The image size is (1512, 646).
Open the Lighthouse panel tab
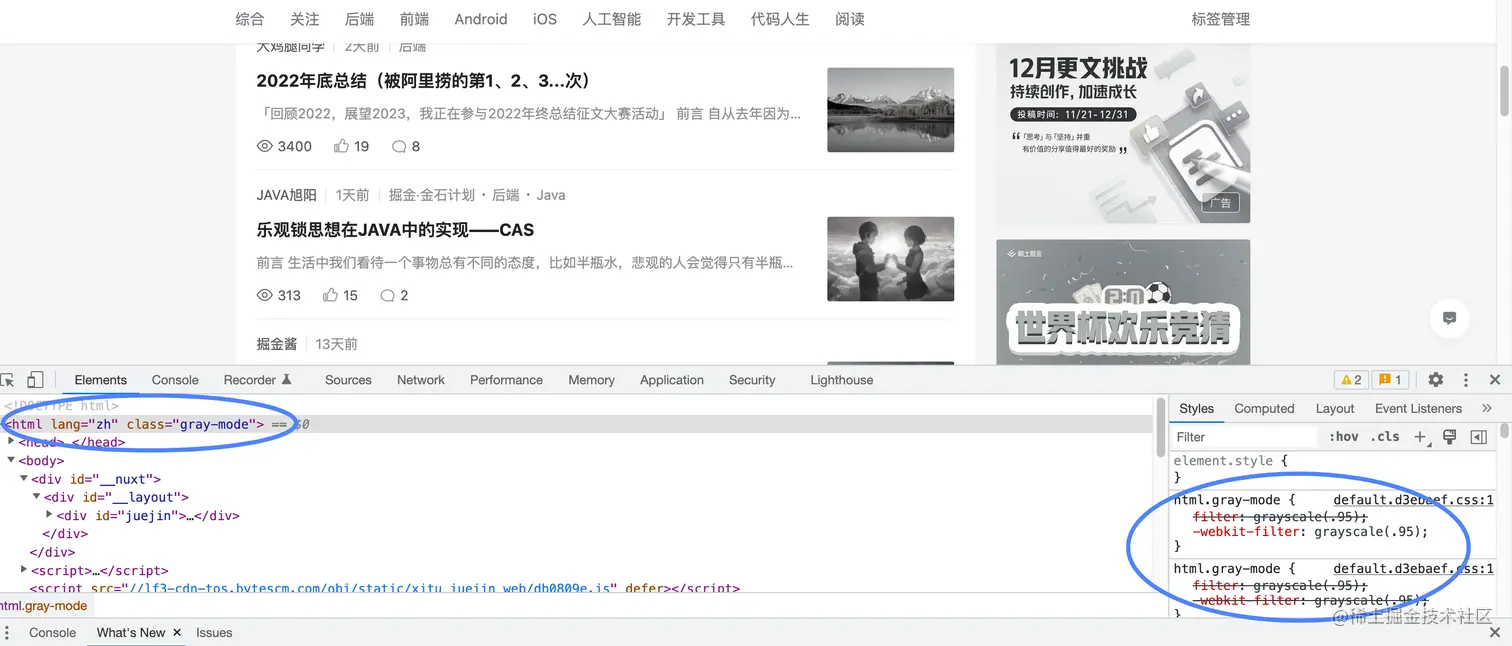click(x=841, y=380)
